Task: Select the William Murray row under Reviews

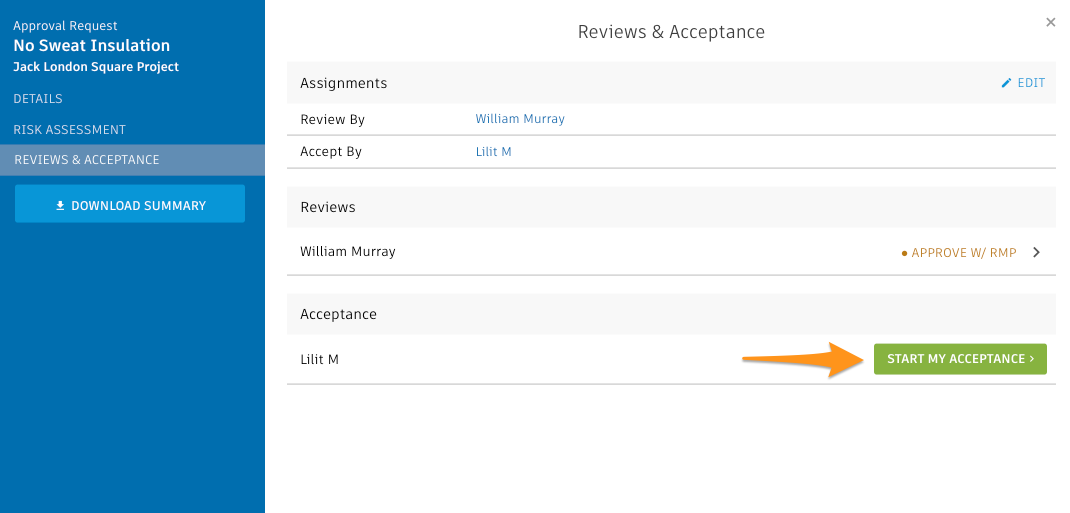Action: coord(671,252)
